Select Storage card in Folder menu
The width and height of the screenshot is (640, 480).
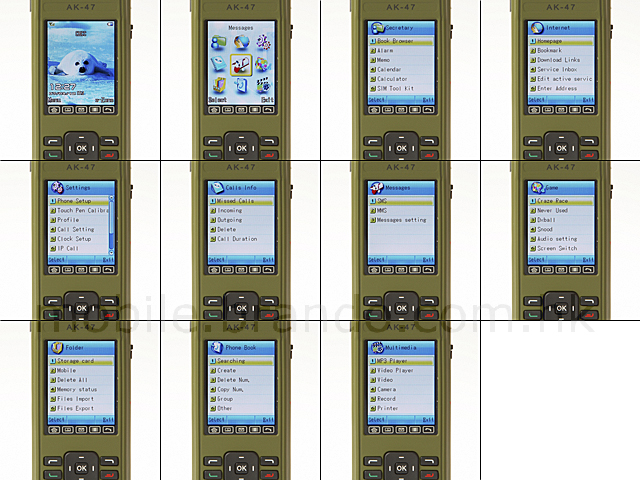80,361
